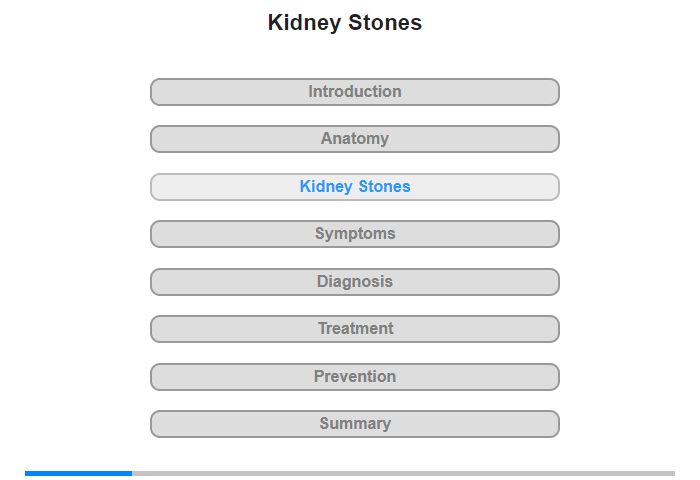Open the Treatment section
The width and height of the screenshot is (700, 480).
(355, 329)
